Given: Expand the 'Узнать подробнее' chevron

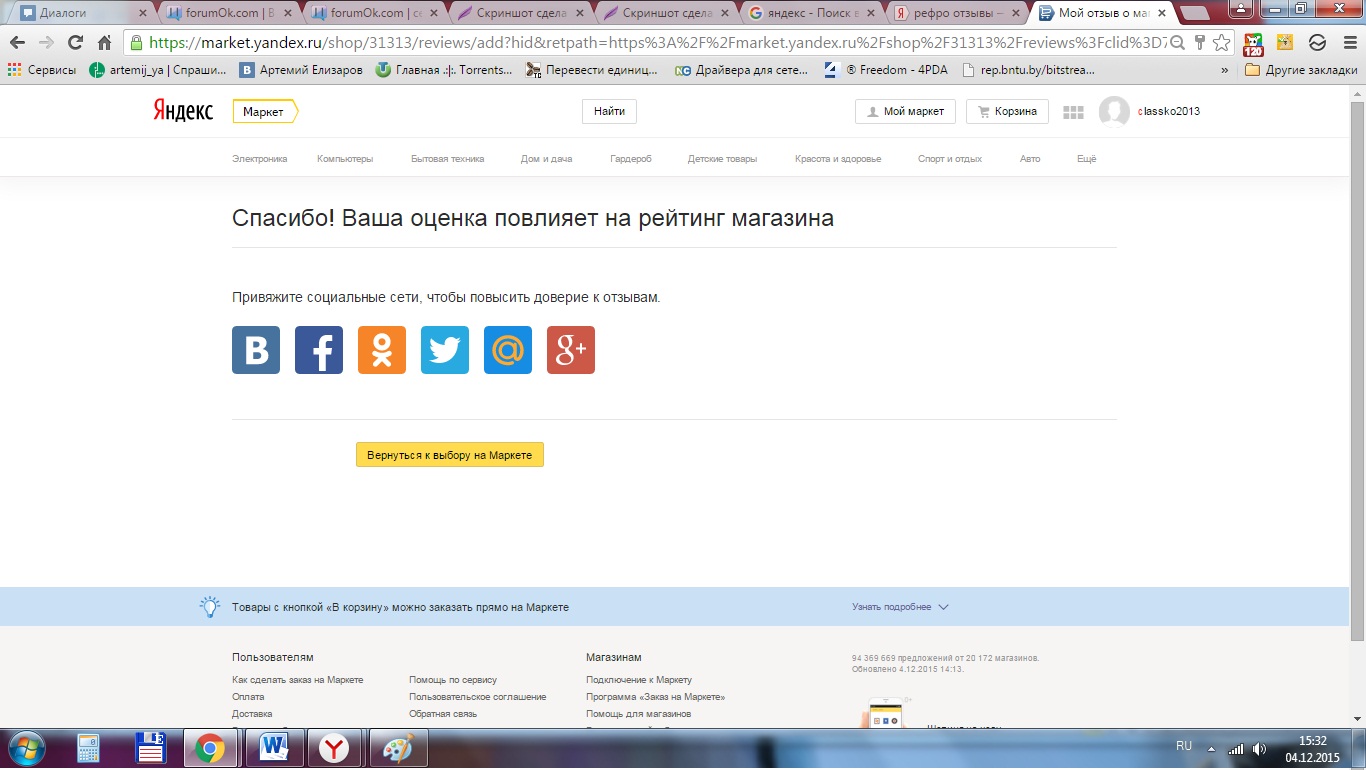Looking at the screenshot, I should coord(943,607).
